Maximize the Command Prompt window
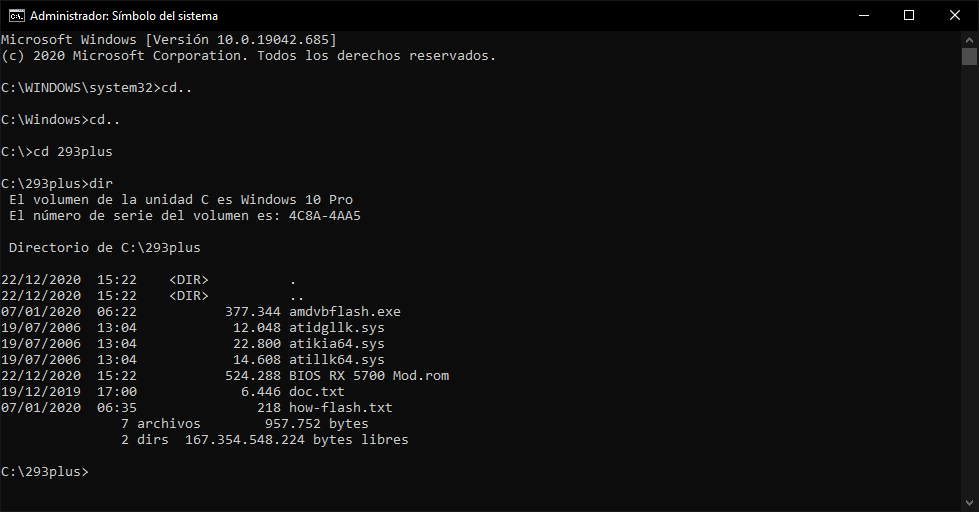 (909, 16)
